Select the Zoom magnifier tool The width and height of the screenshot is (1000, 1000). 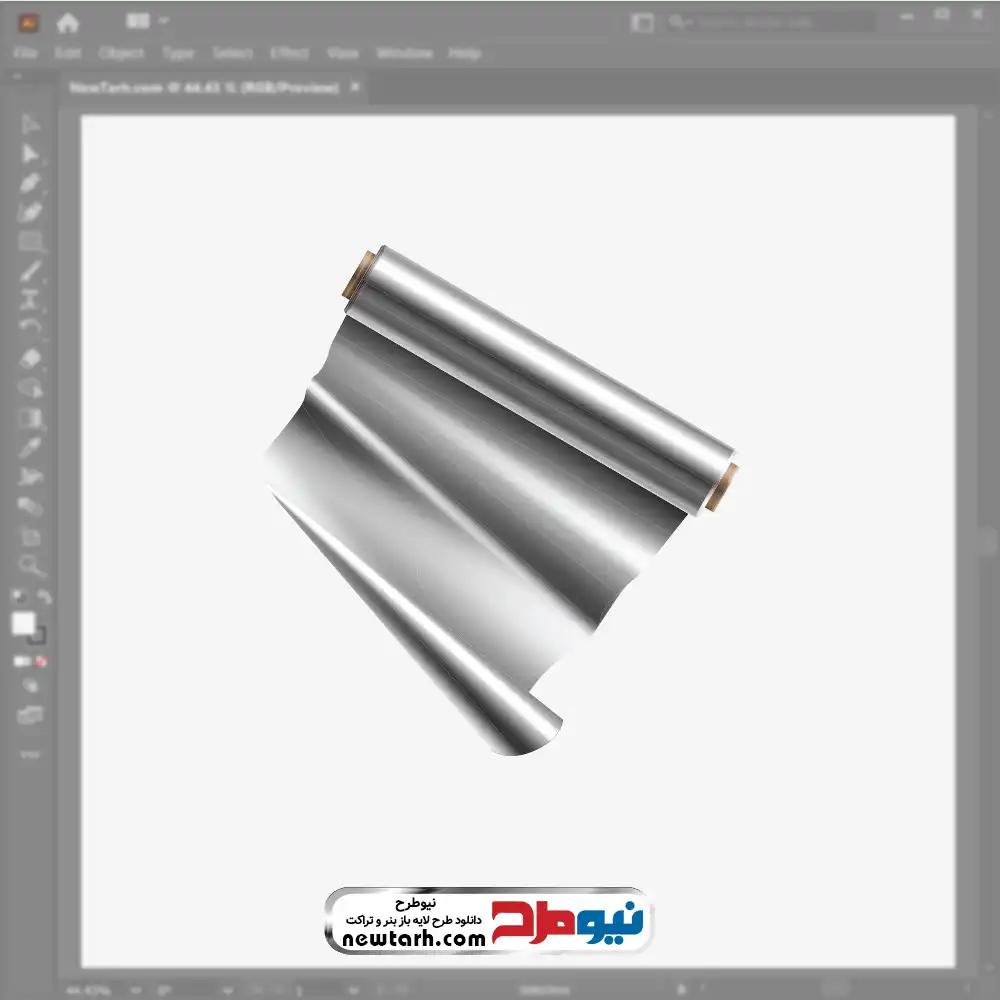pyautogui.click(x=29, y=565)
